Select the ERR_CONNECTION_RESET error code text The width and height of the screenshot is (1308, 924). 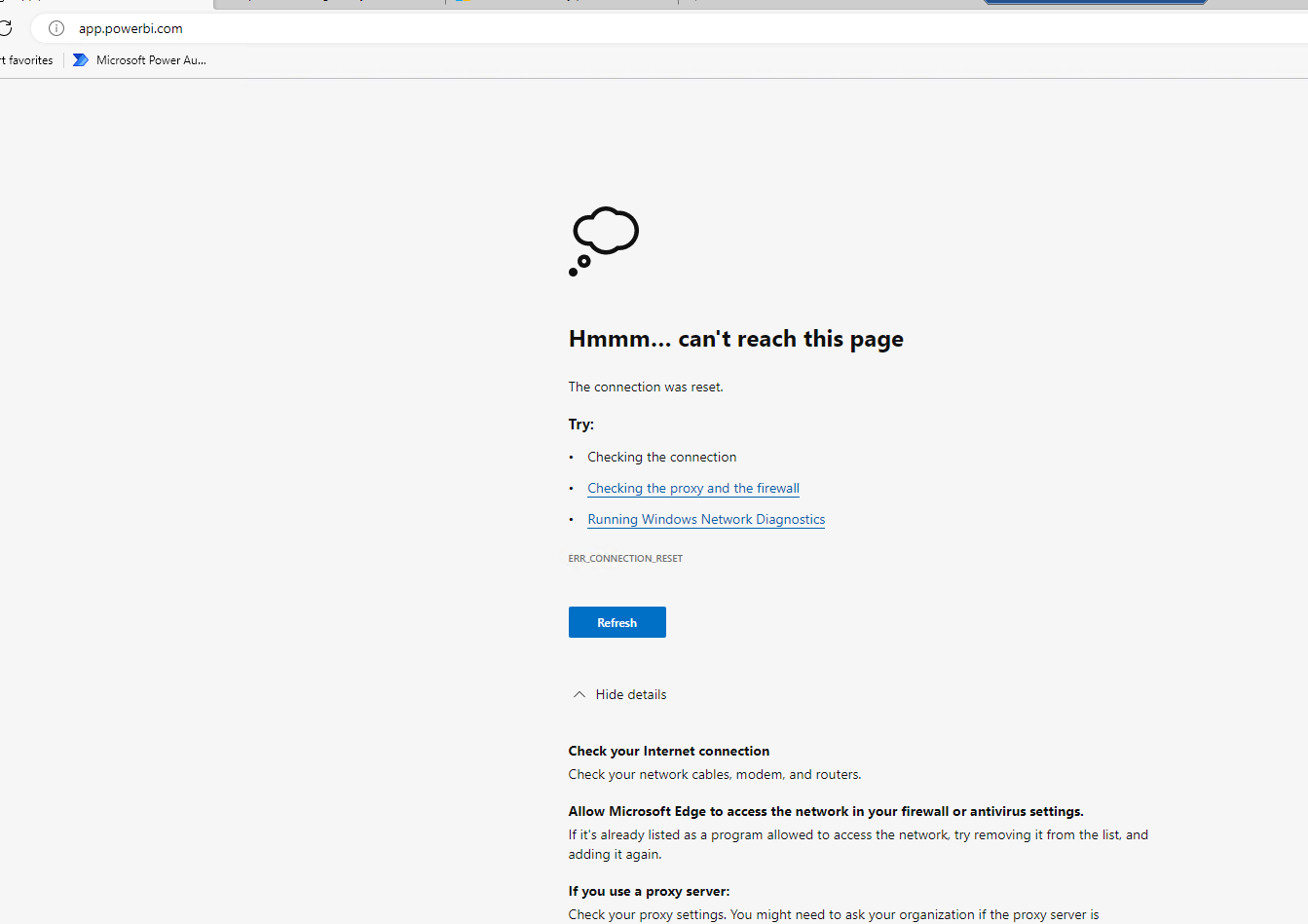[625, 559]
